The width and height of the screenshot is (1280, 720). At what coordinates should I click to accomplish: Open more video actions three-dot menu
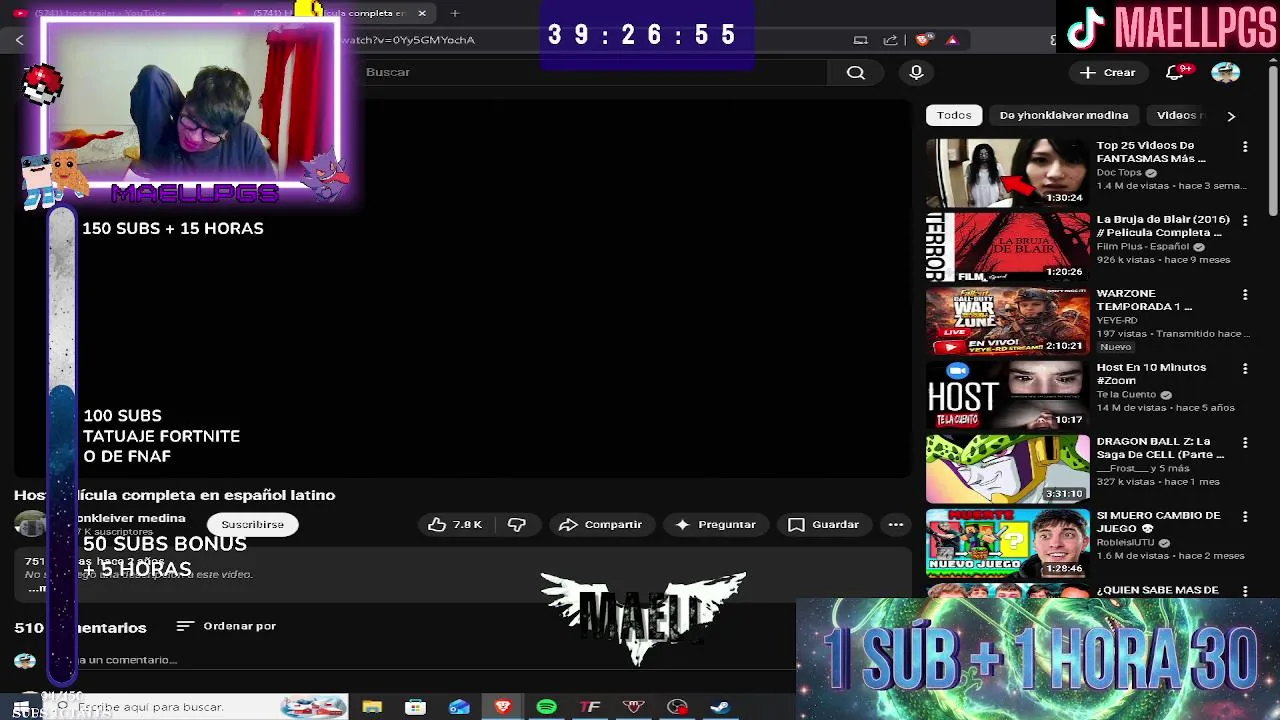(896, 524)
